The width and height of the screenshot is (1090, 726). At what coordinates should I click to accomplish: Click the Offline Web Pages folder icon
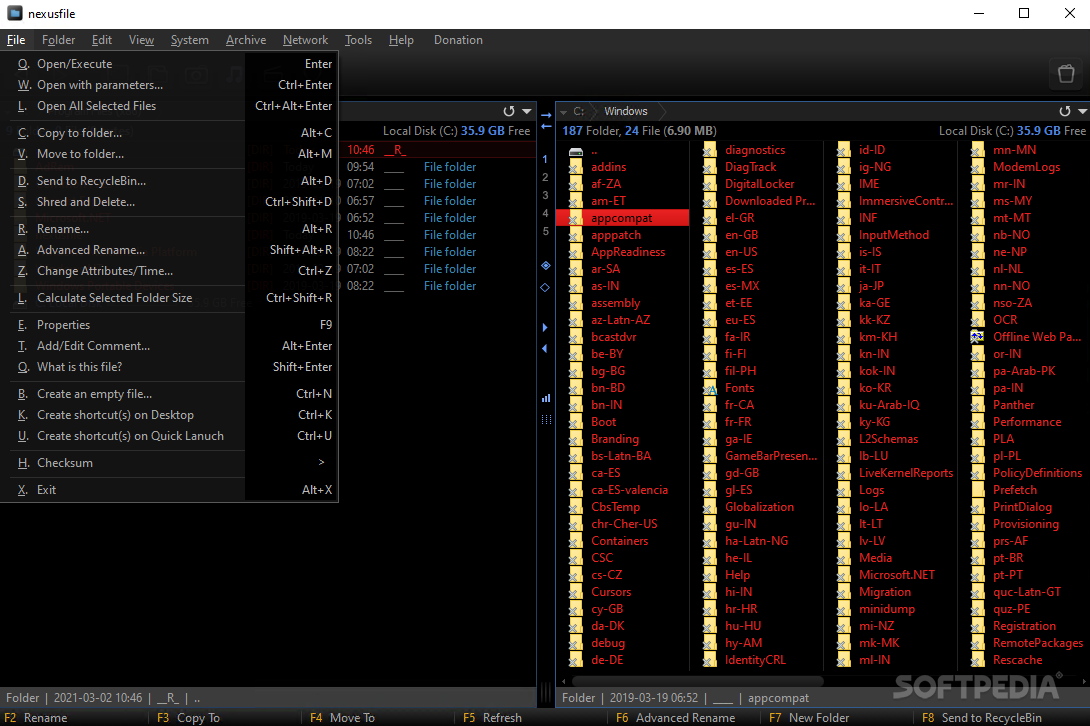click(x=977, y=337)
